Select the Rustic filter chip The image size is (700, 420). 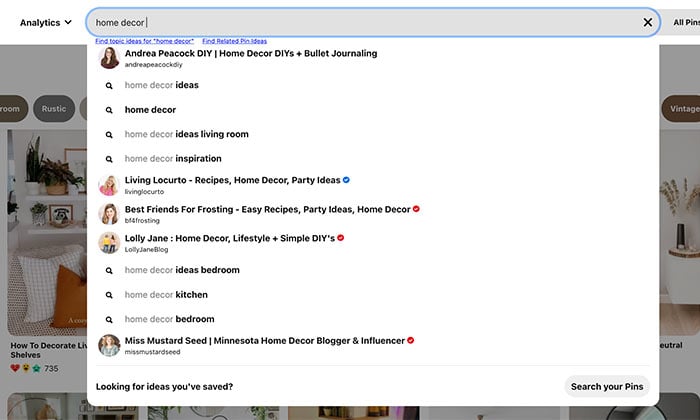54,108
